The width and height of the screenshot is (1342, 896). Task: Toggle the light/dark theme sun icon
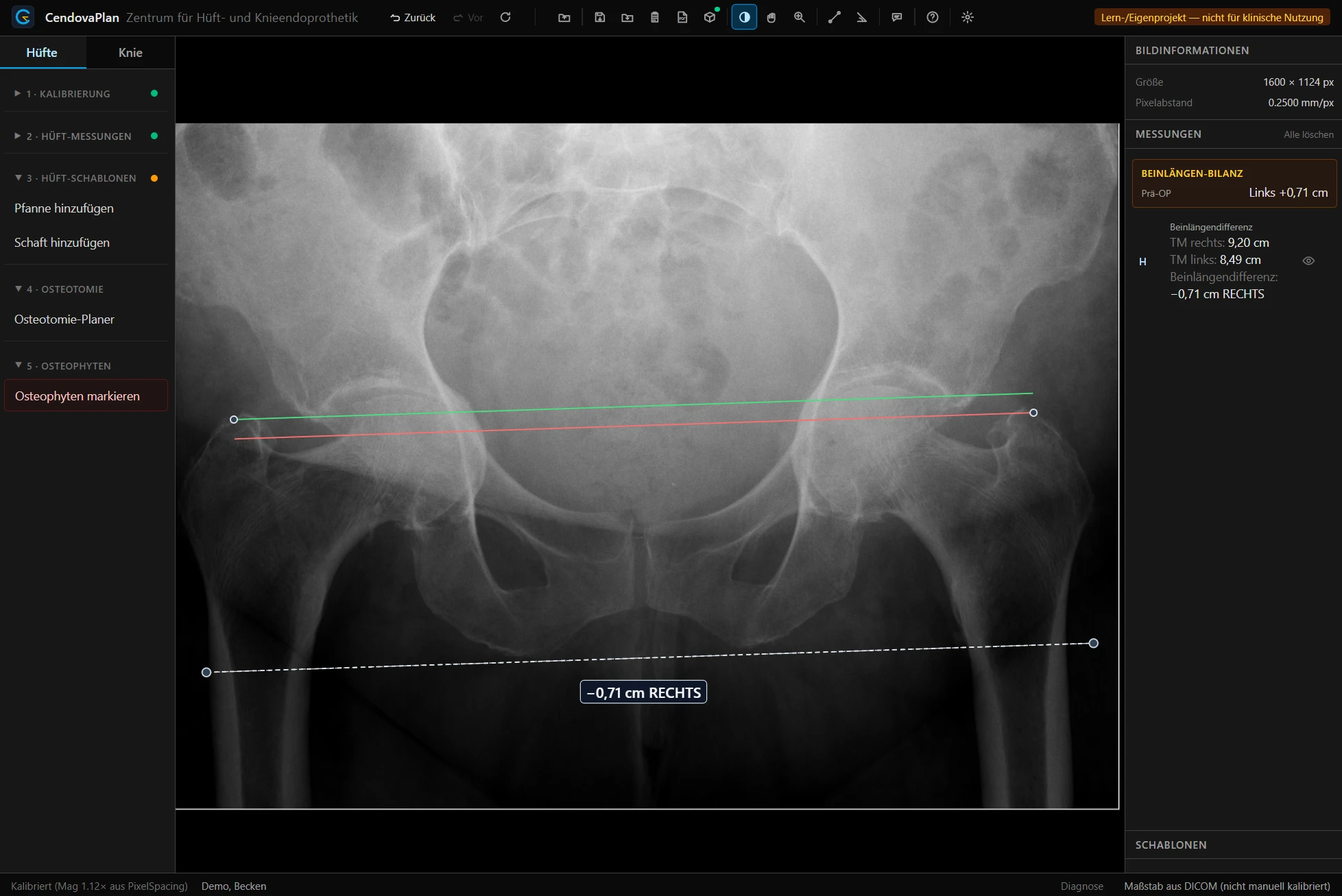click(968, 17)
